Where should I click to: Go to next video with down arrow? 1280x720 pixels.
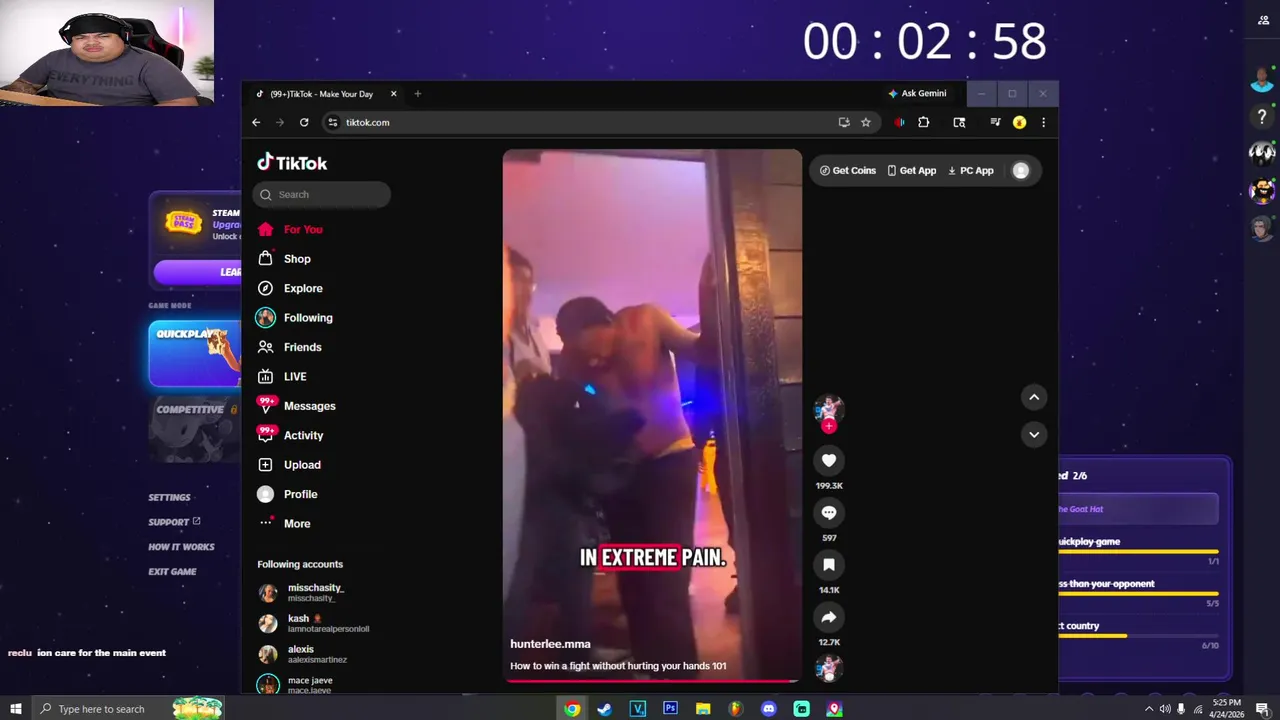pos(1034,434)
